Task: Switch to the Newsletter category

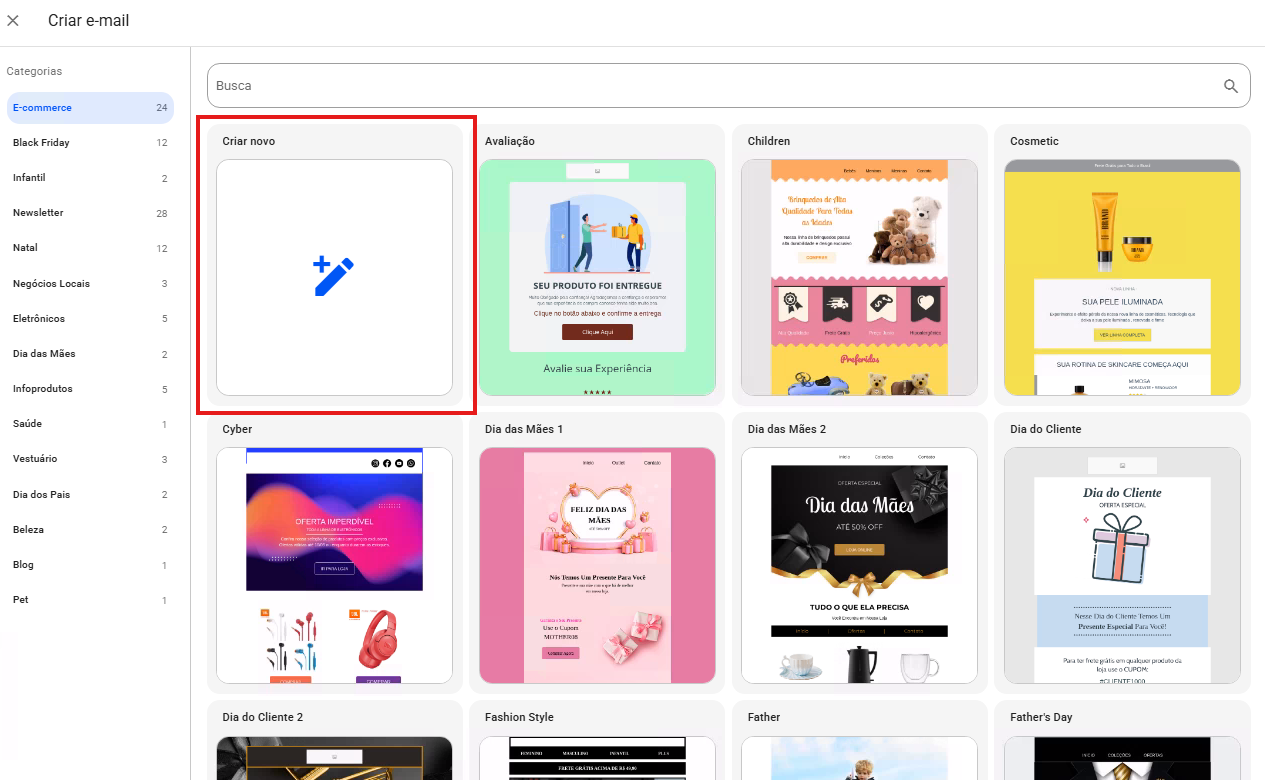Action: click(x=90, y=213)
